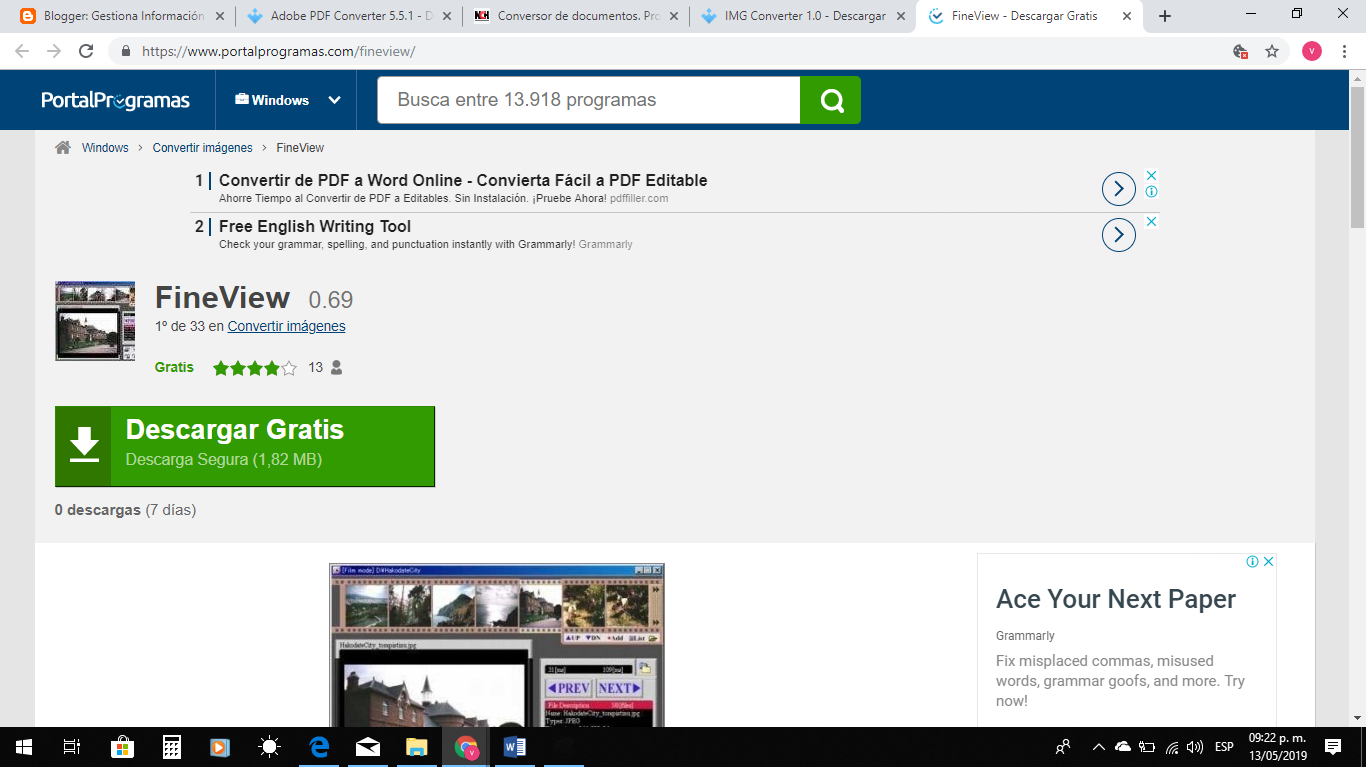Open the Chrome profile avatar
Image resolution: width=1366 pixels, height=767 pixels.
pos(1311,51)
